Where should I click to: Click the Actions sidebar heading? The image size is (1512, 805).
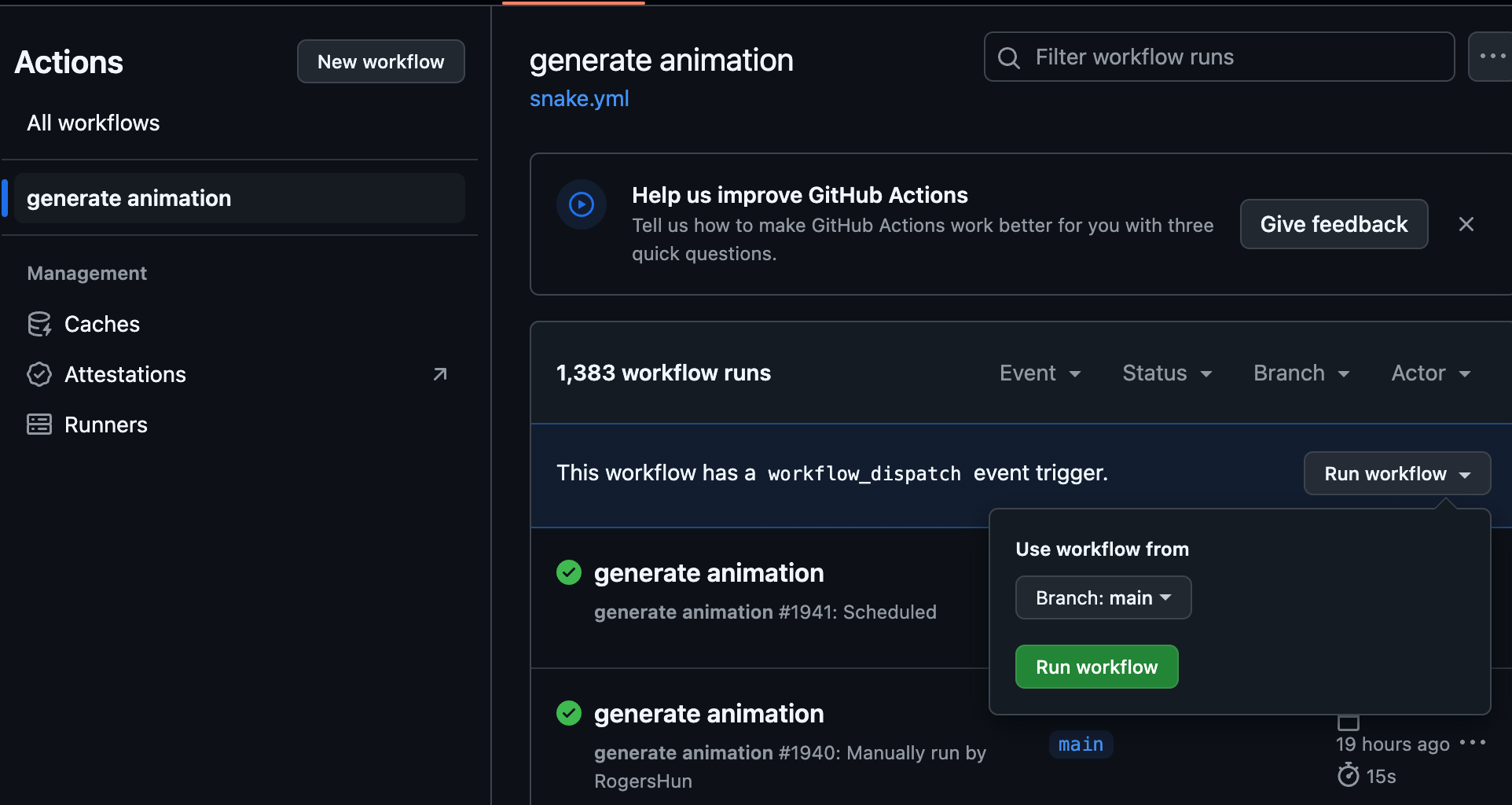69,62
